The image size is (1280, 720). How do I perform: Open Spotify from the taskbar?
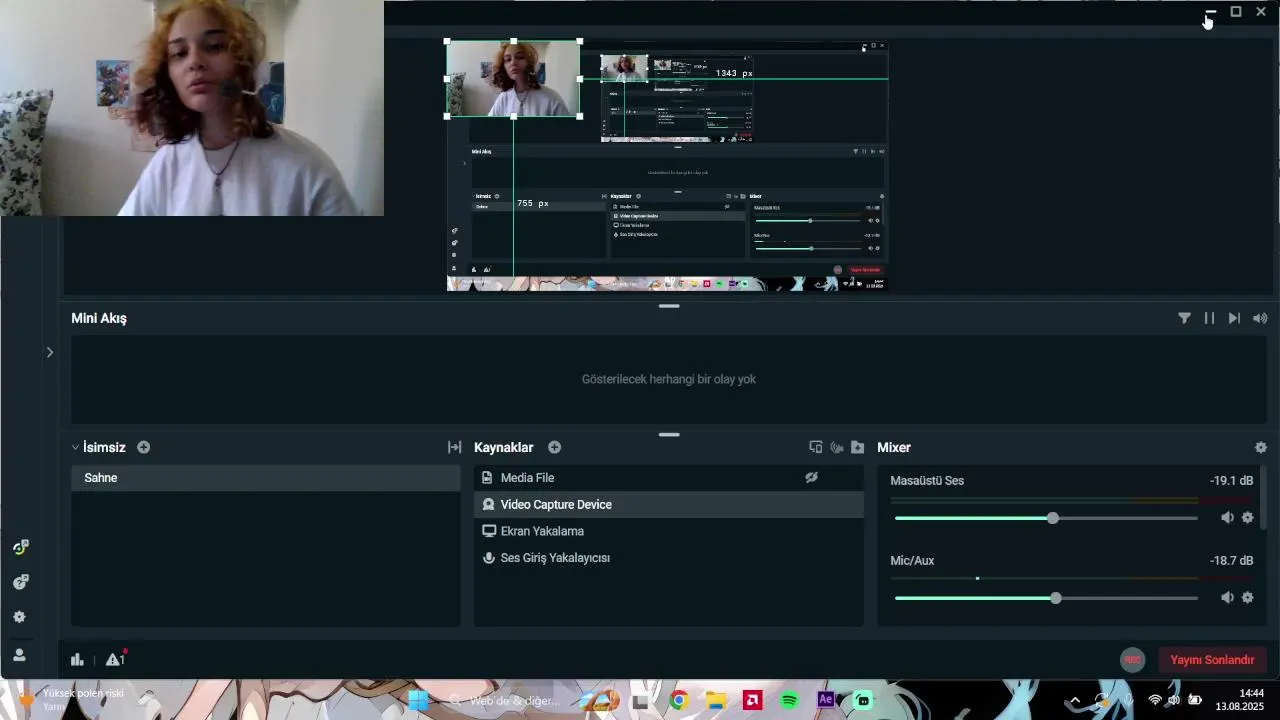(789, 700)
